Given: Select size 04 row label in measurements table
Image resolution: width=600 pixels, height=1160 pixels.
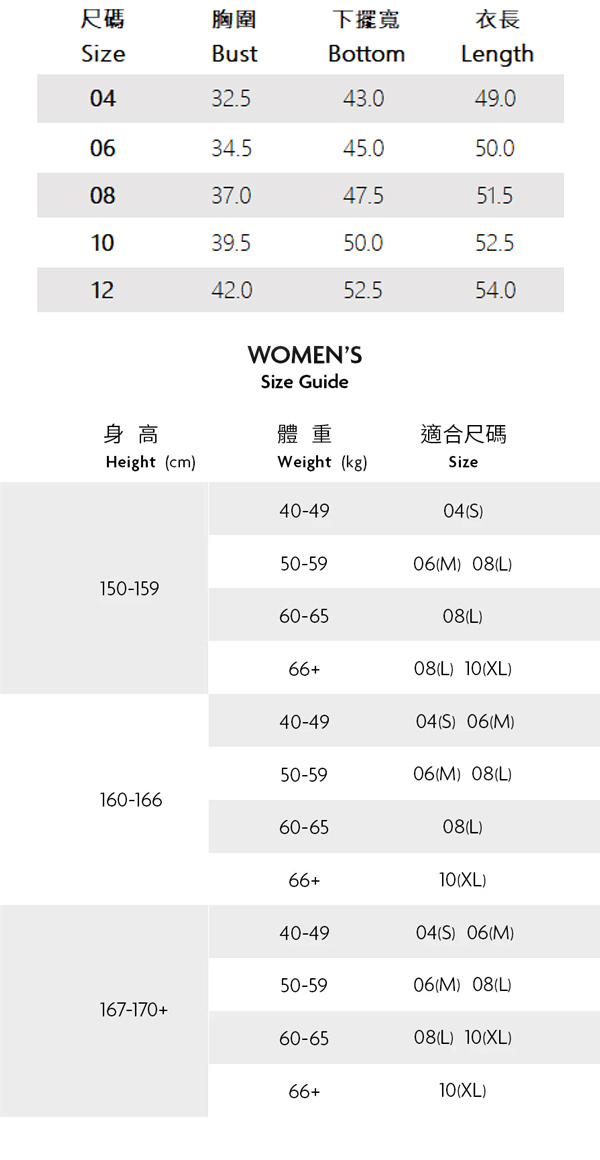Looking at the screenshot, I should (103, 98).
